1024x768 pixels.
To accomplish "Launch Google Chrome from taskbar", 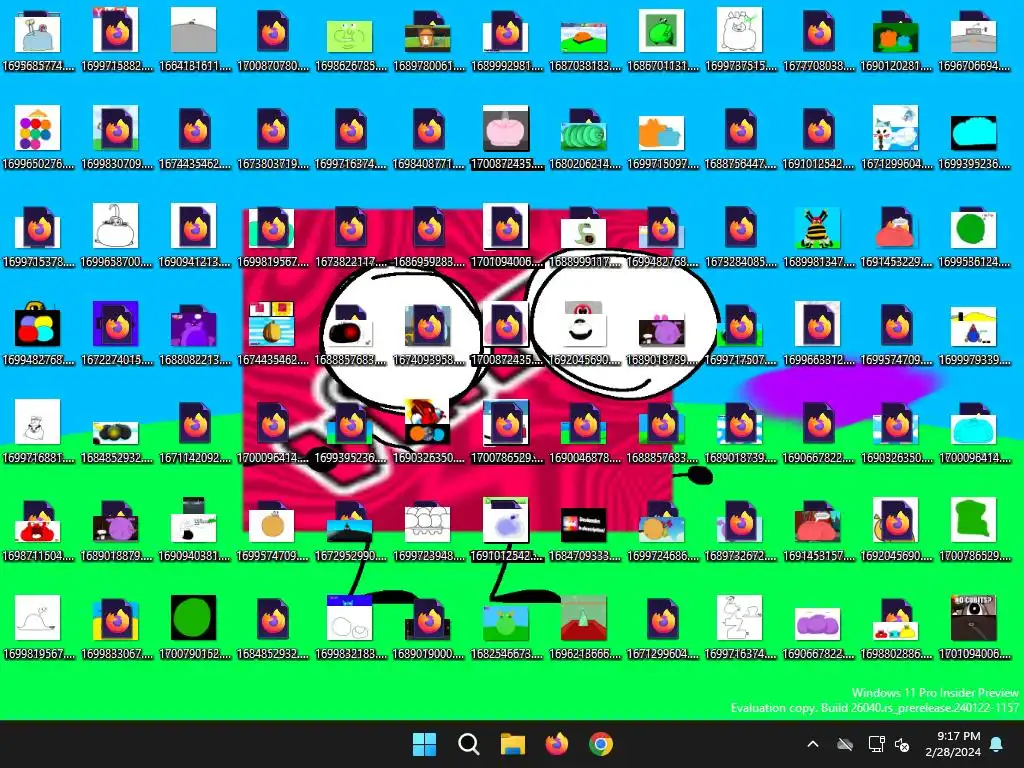I will click(601, 744).
